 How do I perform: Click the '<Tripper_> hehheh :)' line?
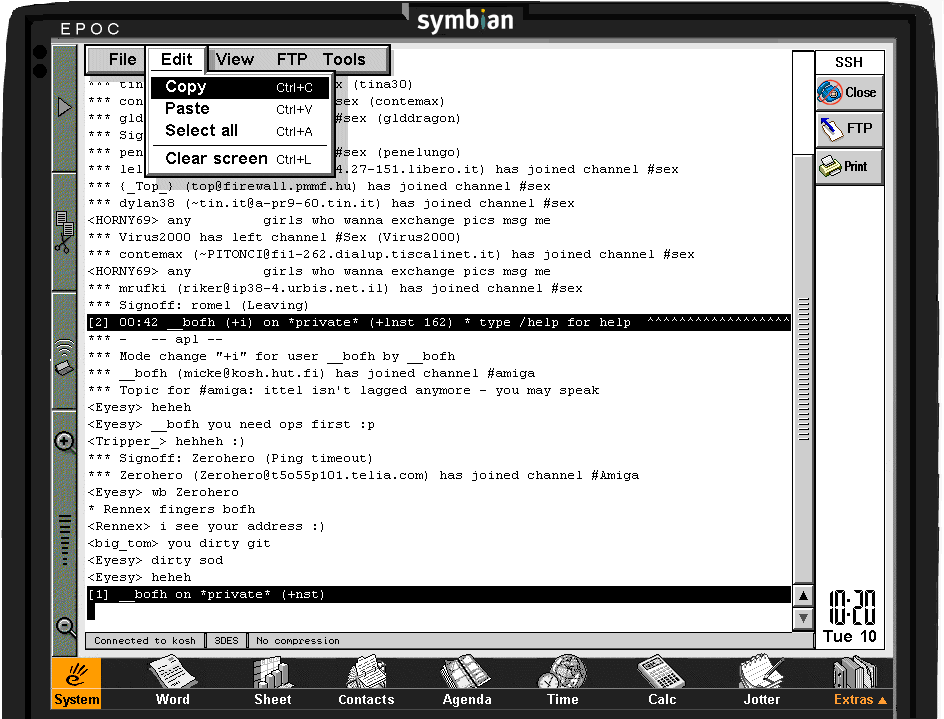coord(166,441)
